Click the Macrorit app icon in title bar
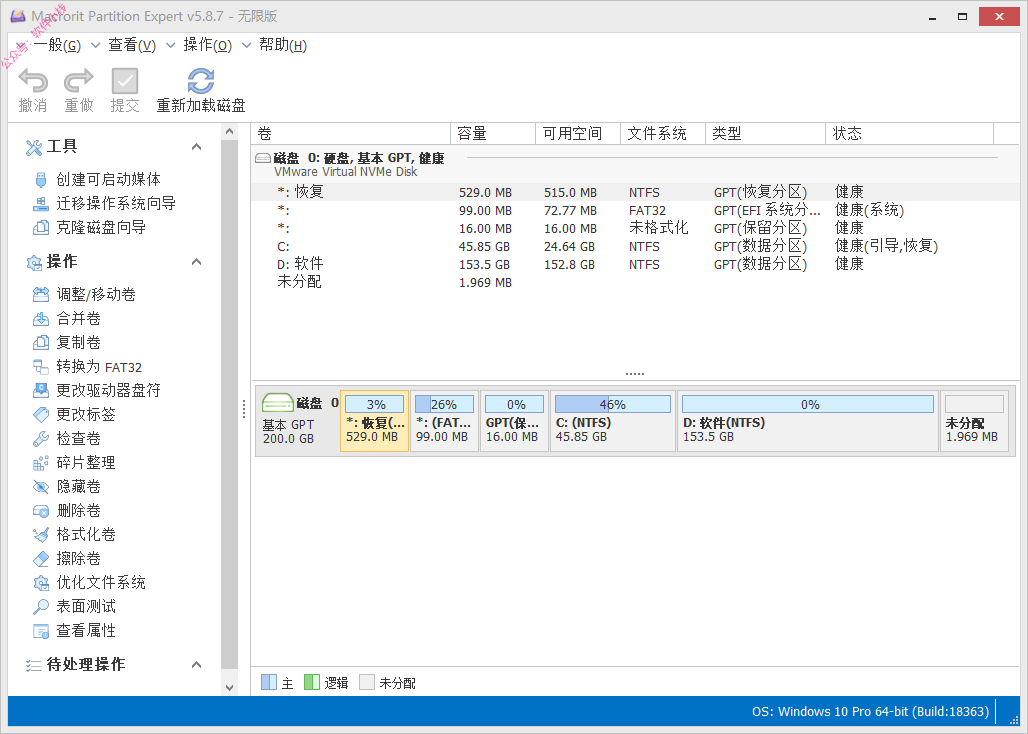The height and width of the screenshot is (734, 1028). (18, 16)
